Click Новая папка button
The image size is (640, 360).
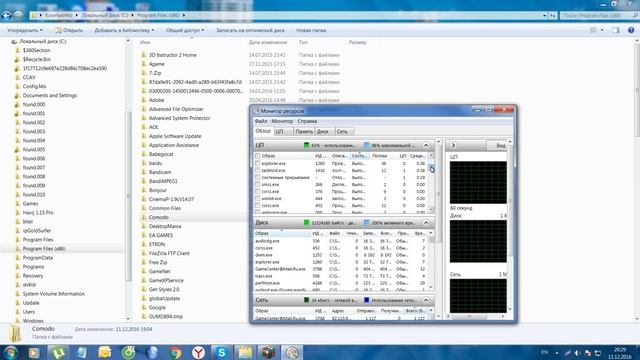tap(311, 30)
